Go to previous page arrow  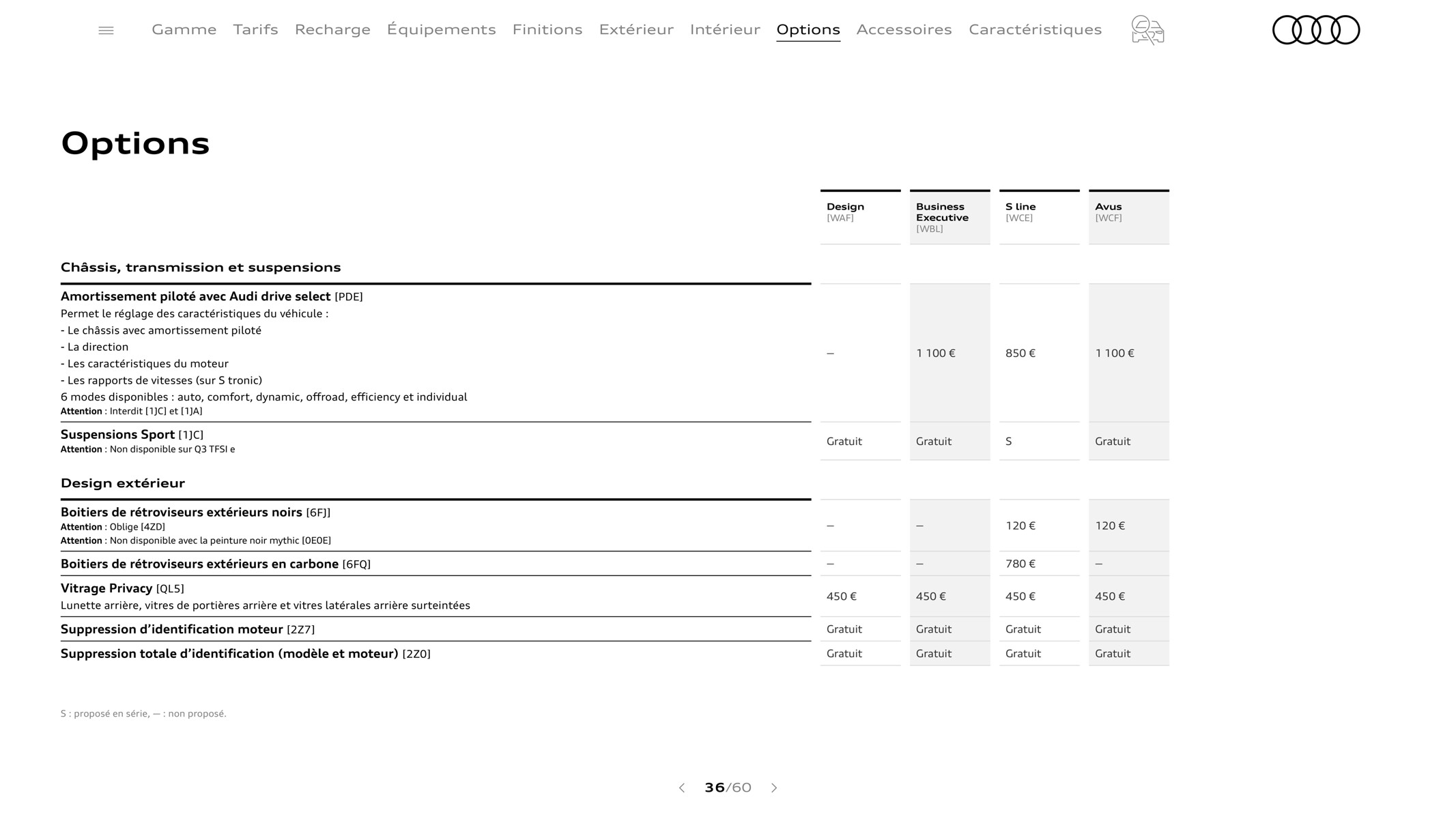(681, 788)
